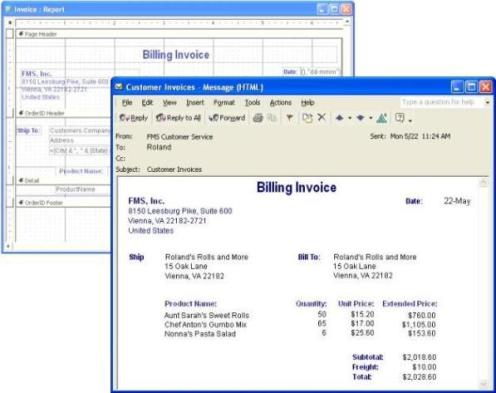Click the Invoice : Report title bar icon
The height and width of the screenshot is (393, 496).
(8, 9)
